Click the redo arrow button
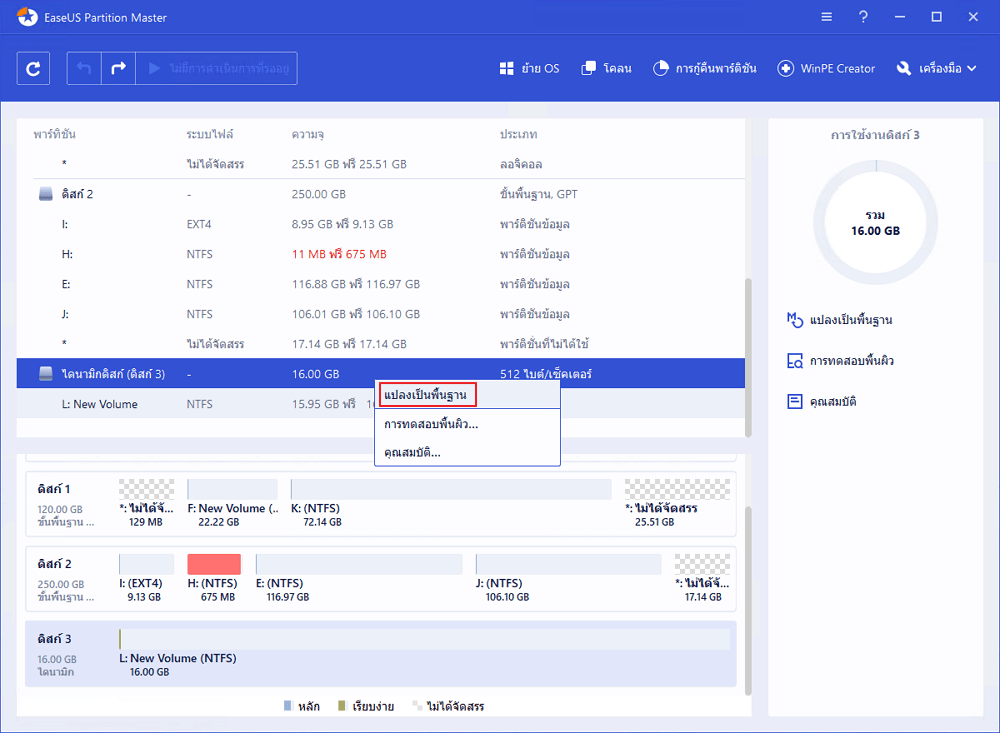Screen dimensions: 1000x733 (119, 68)
